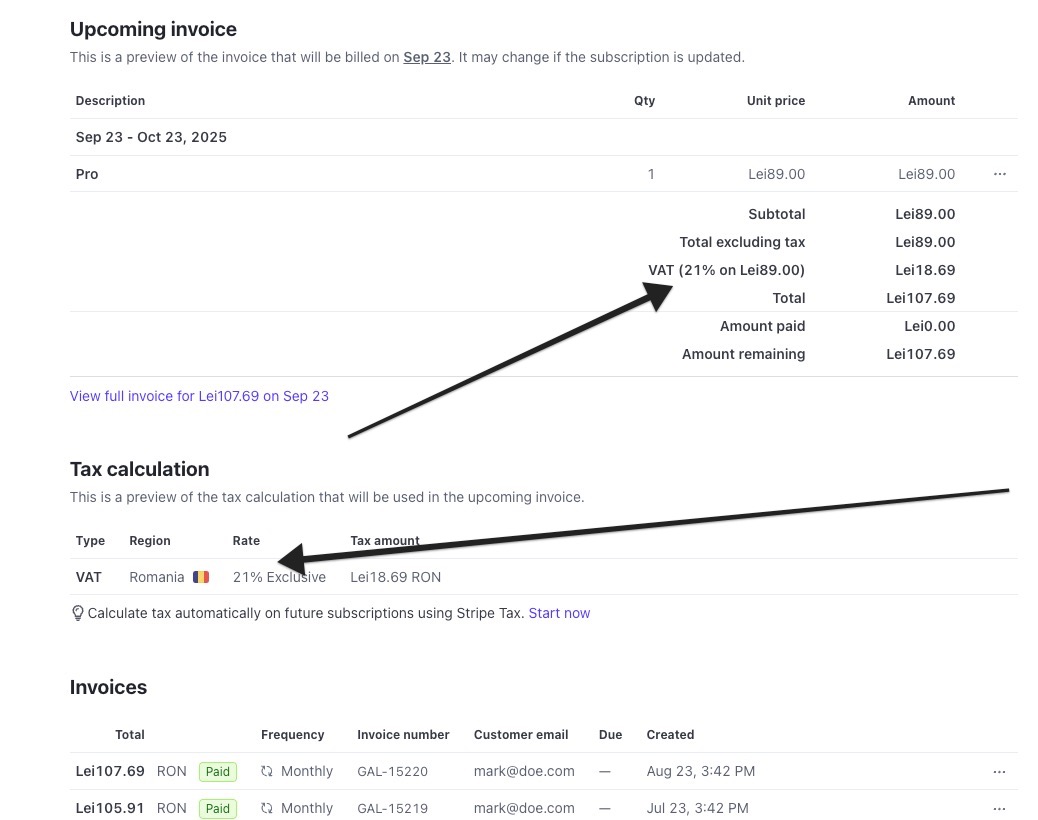Click the Frequency column header
Screen dimensions: 1038x820
292,735
